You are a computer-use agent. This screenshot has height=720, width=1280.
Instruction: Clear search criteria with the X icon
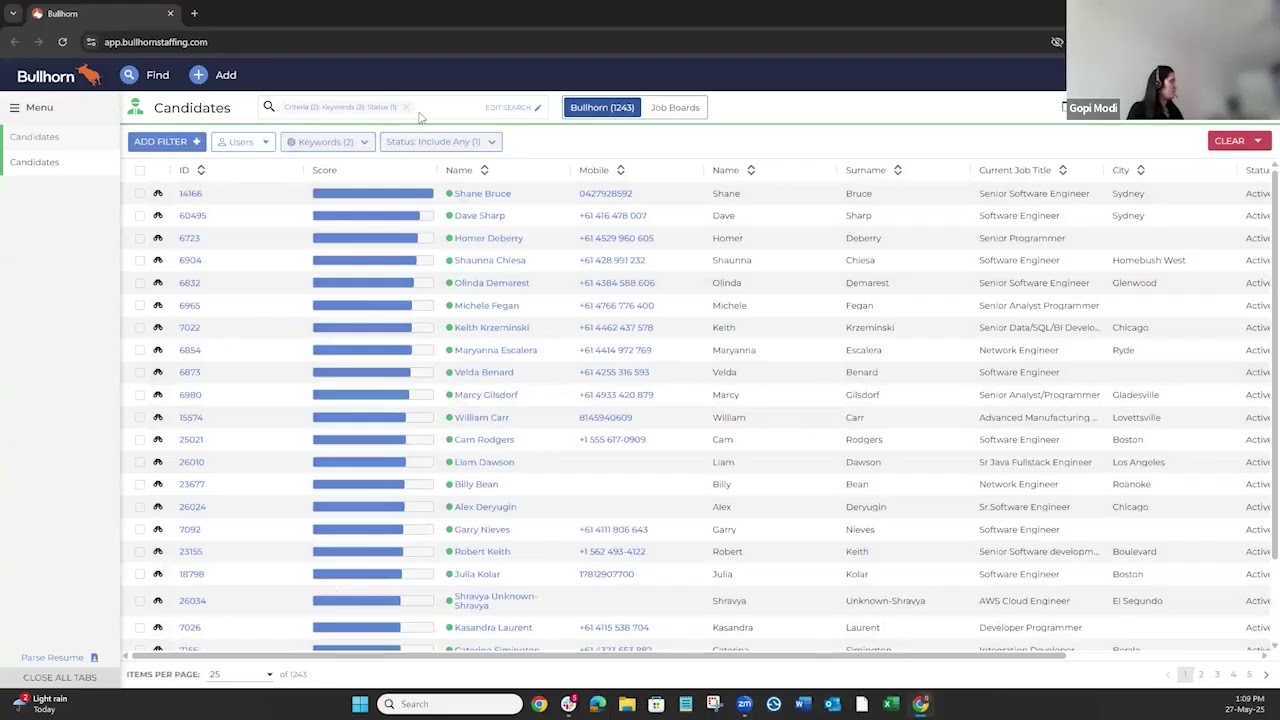(x=406, y=107)
